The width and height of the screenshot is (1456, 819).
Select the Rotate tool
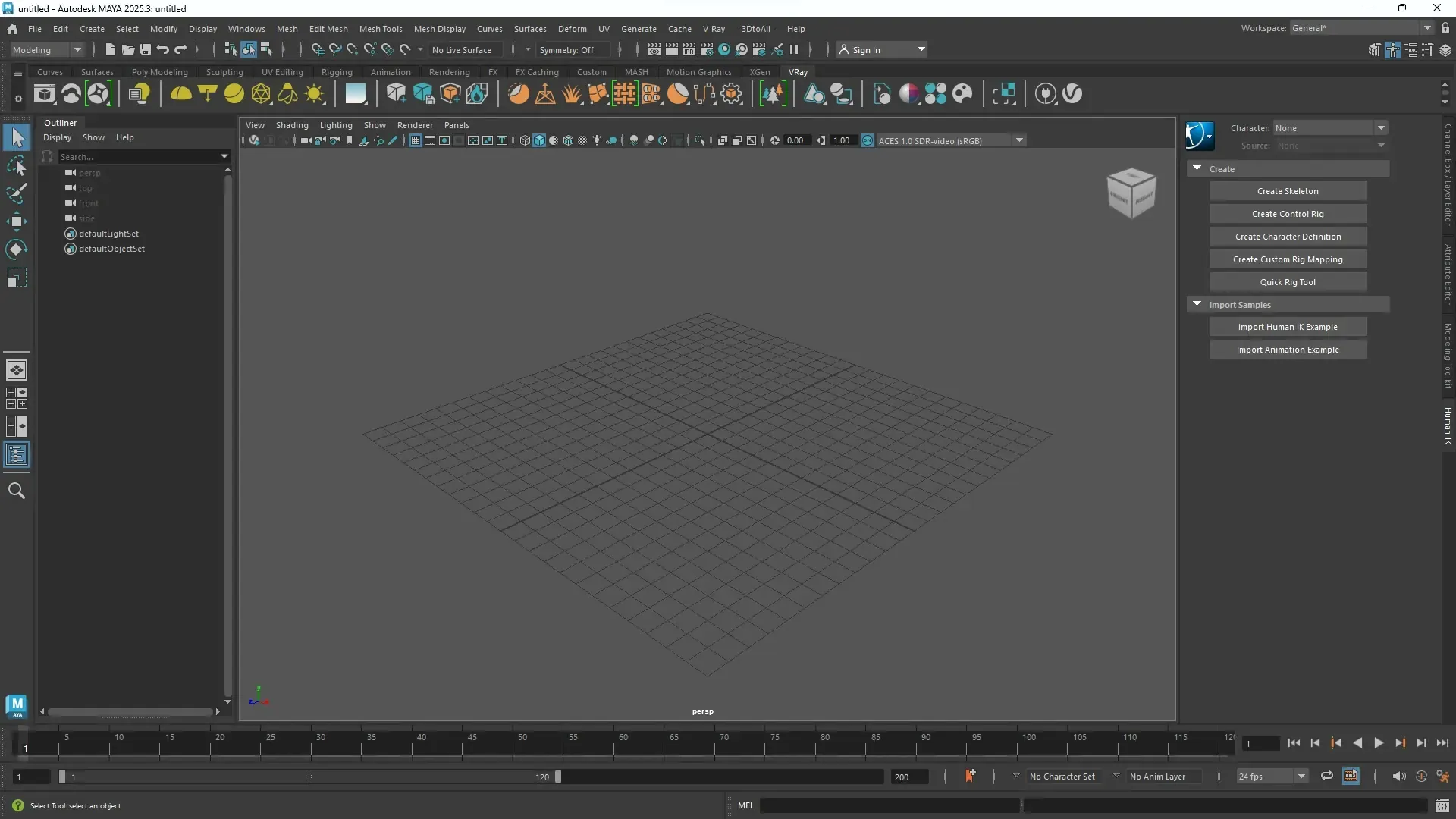17,249
